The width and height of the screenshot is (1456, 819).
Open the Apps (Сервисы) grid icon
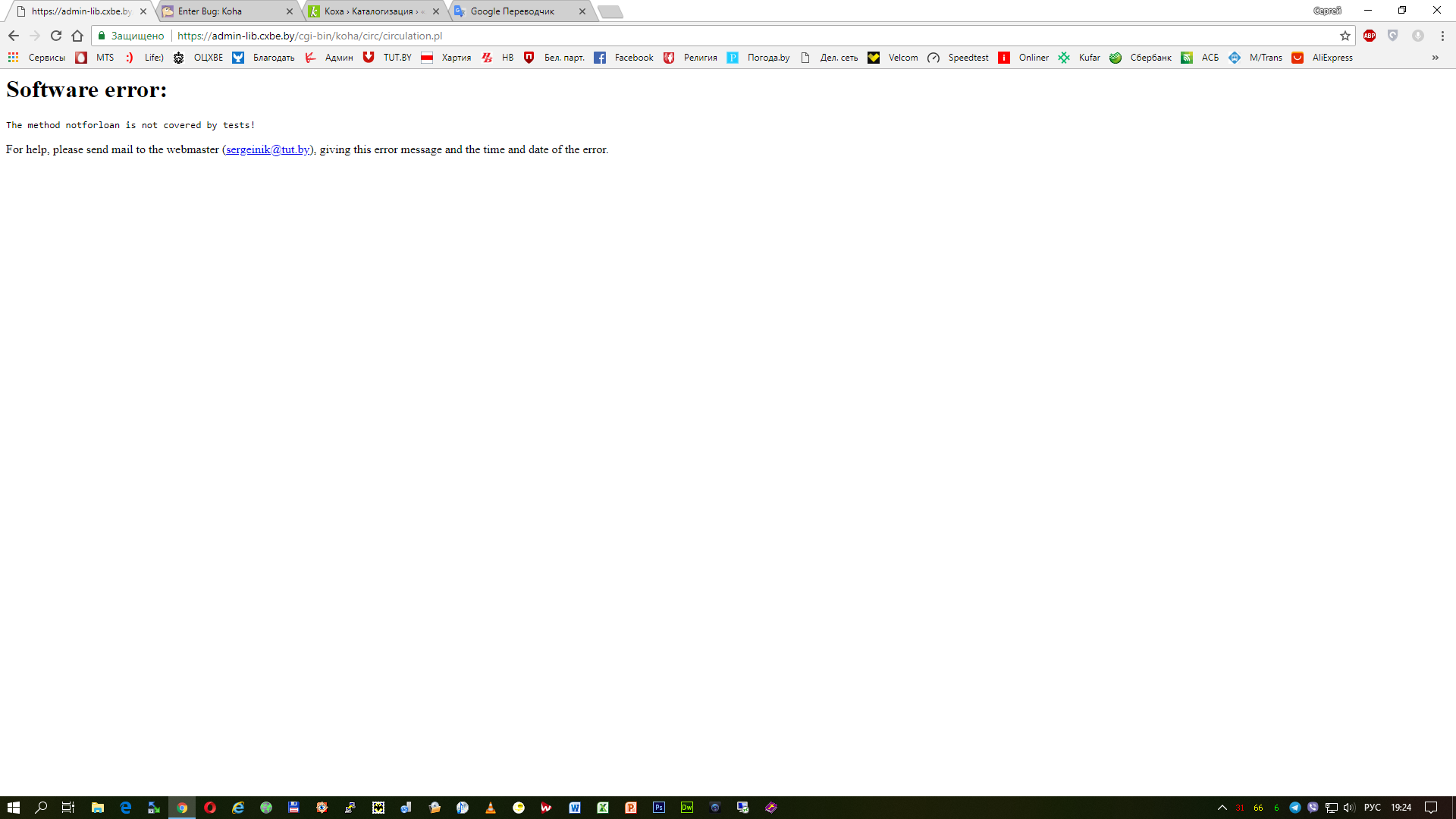(x=13, y=58)
